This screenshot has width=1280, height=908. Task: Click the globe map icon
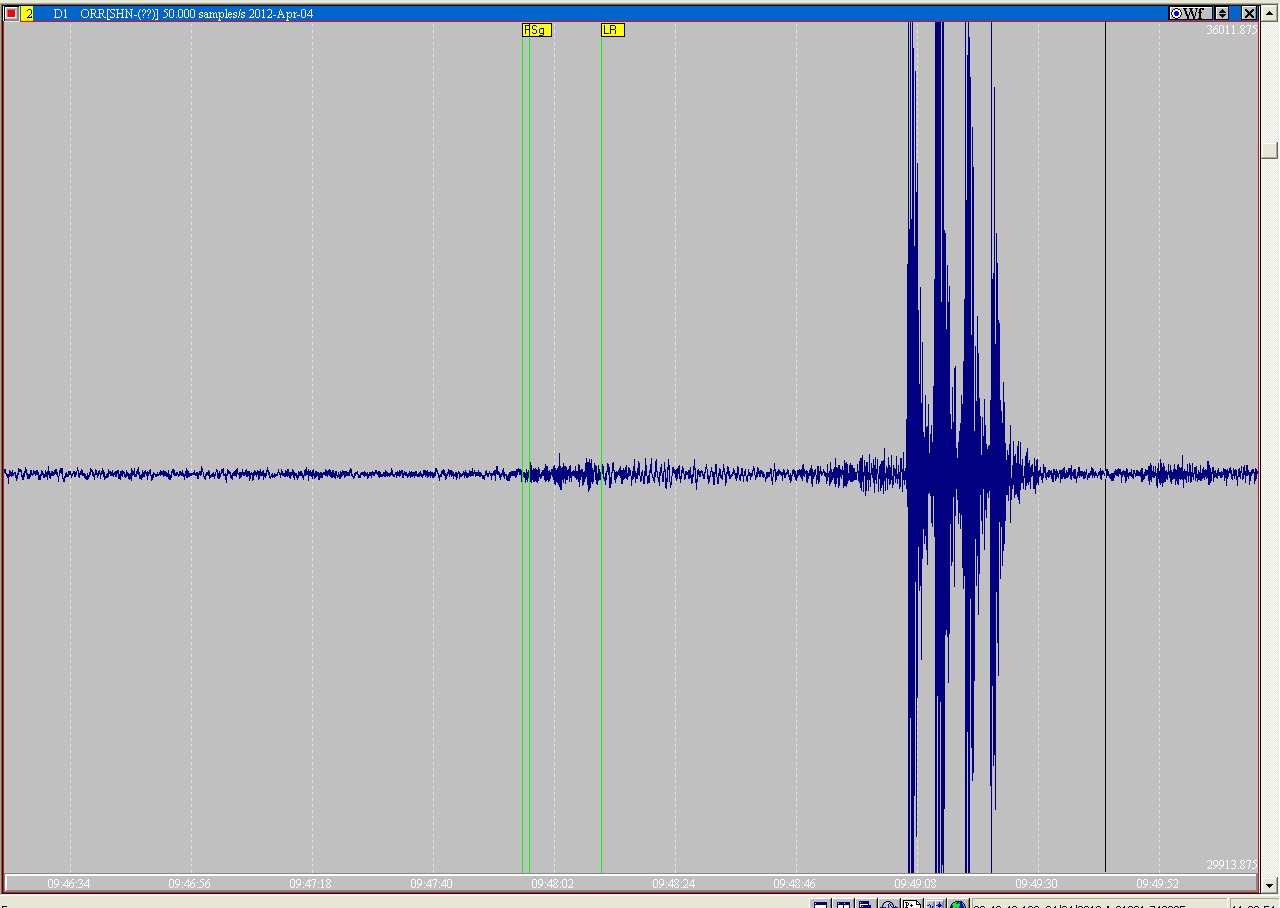pyautogui.click(x=957, y=906)
